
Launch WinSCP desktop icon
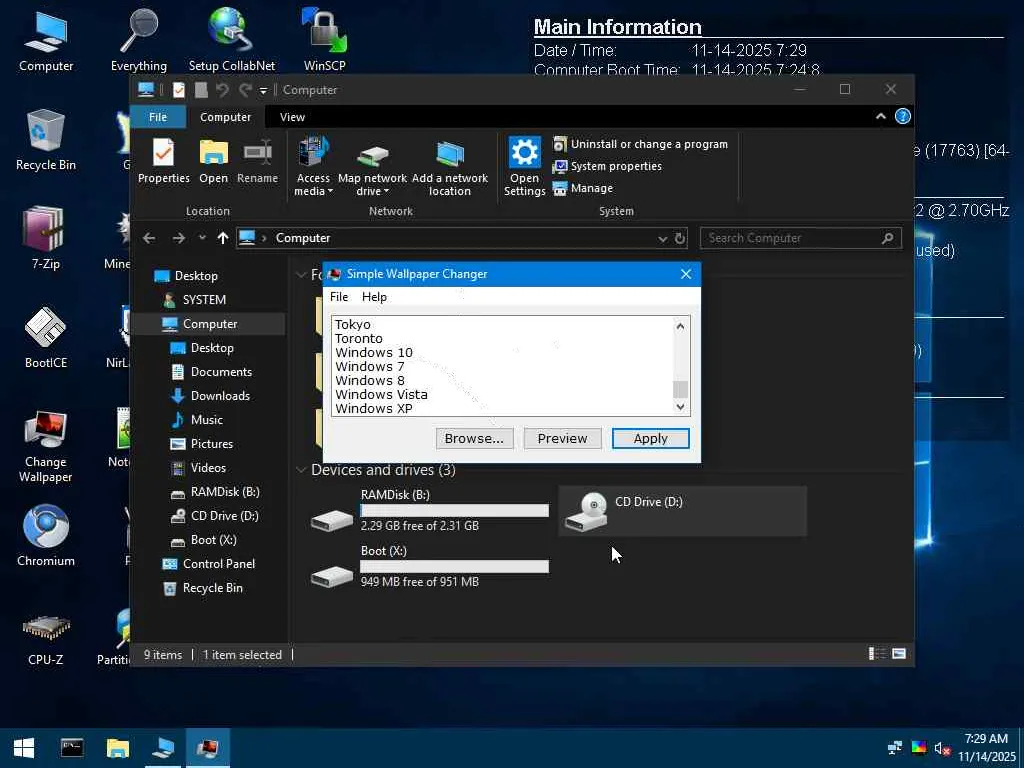325,39
